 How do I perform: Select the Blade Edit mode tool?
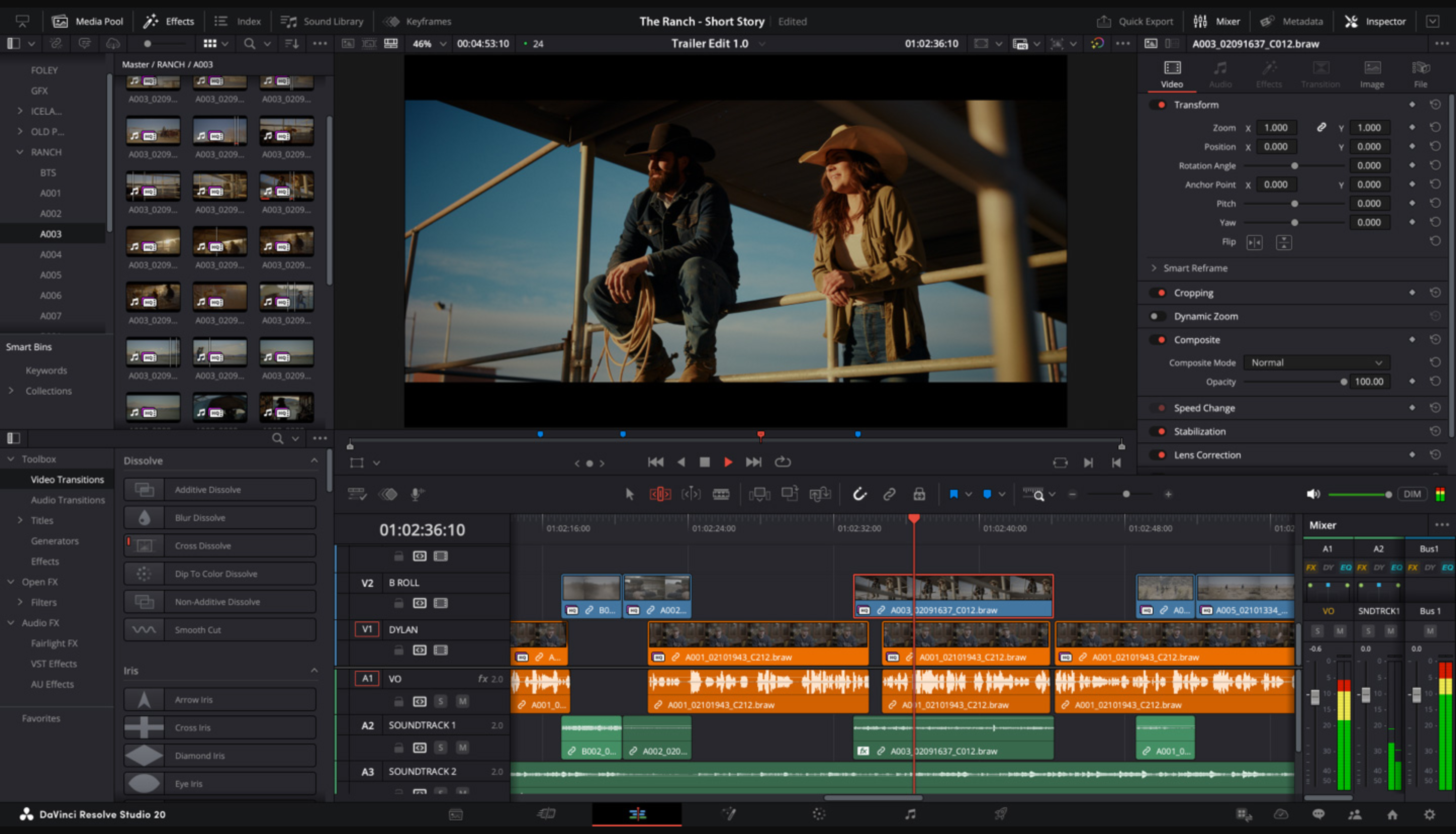click(722, 493)
